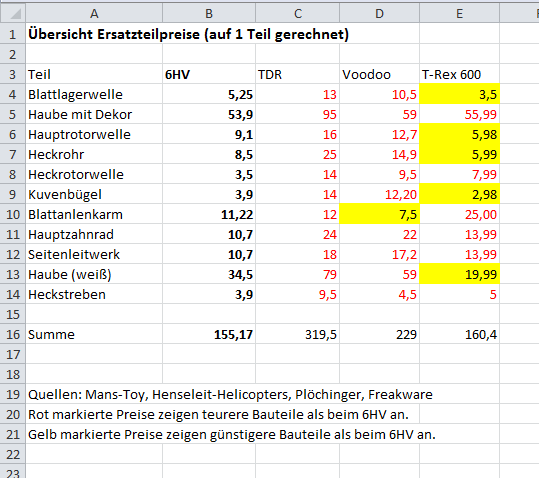Select column B header

pos(209,14)
